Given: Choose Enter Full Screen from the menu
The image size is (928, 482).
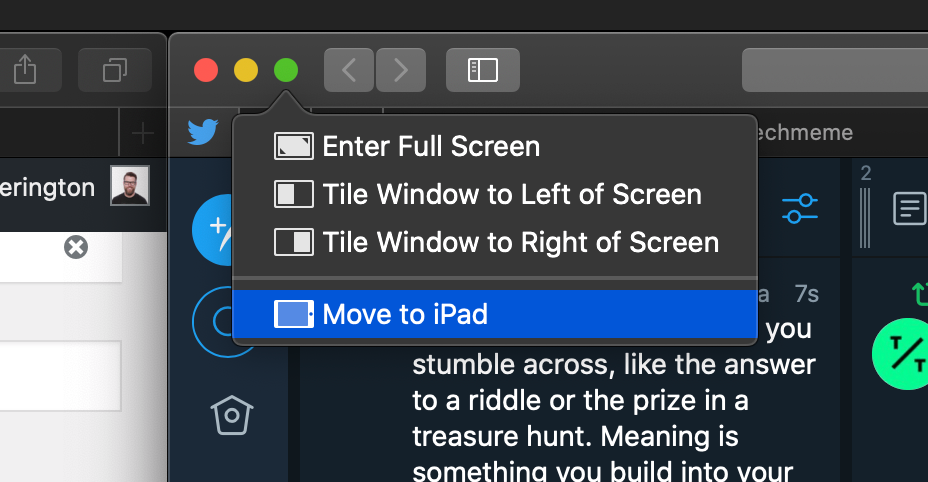Looking at the screenshot, I should [430, 147].
